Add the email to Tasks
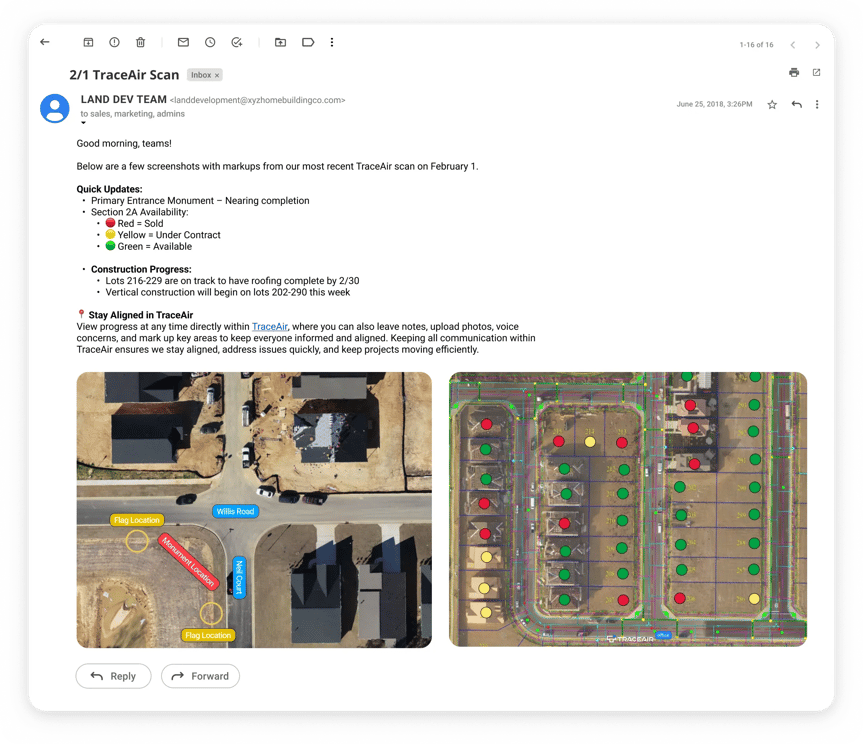 236,42
